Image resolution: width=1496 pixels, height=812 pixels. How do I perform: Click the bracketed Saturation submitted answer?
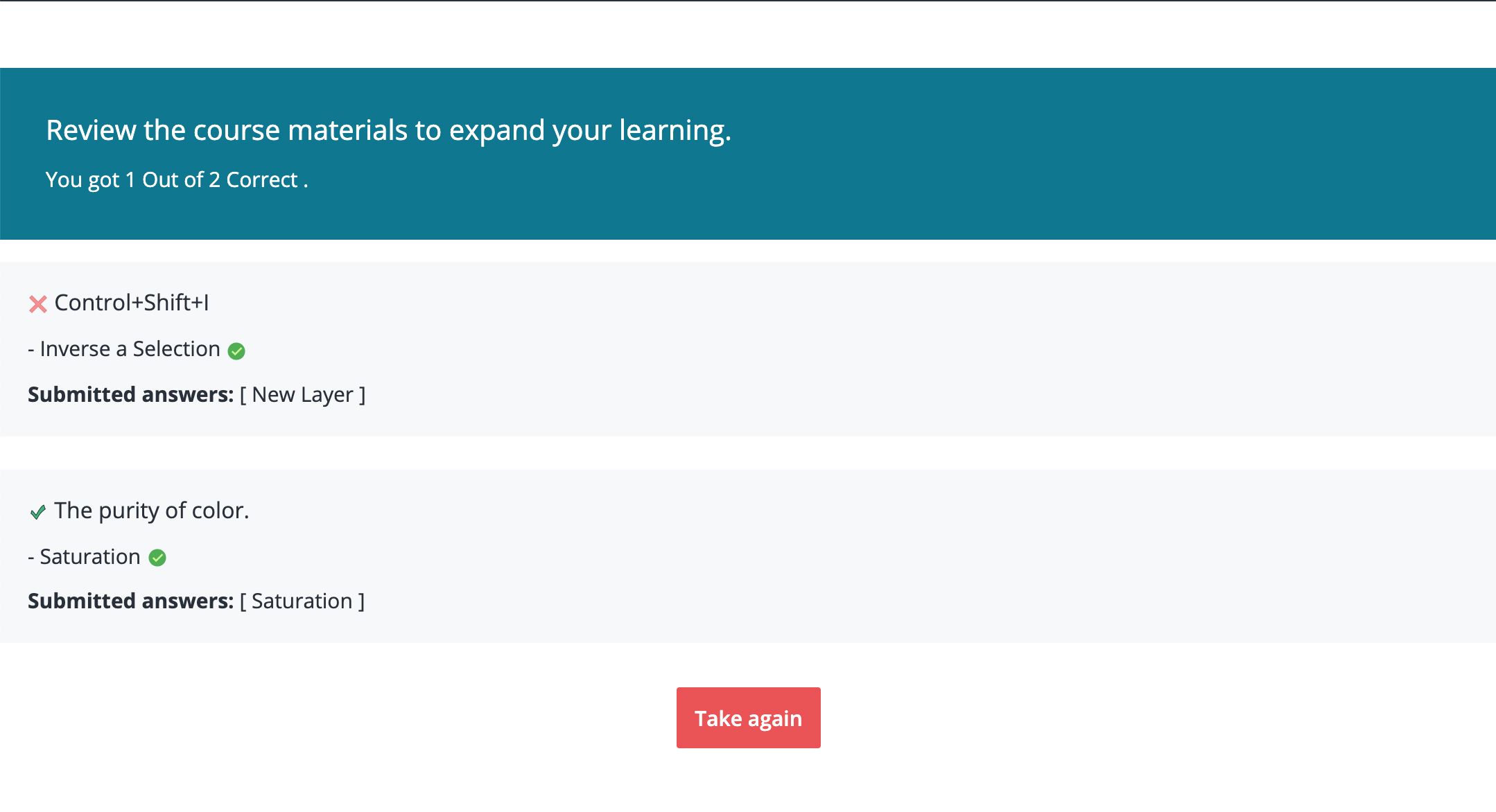point(302,601)
